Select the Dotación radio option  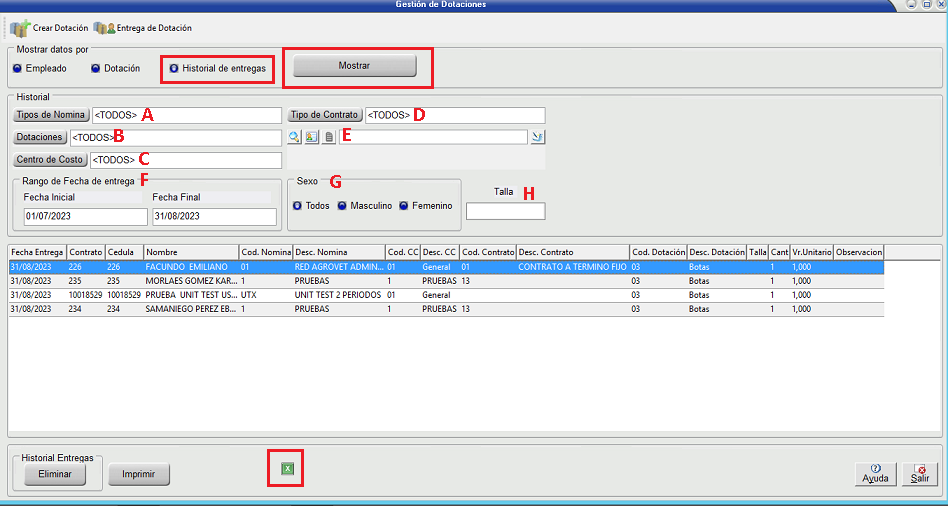point(96,69)
